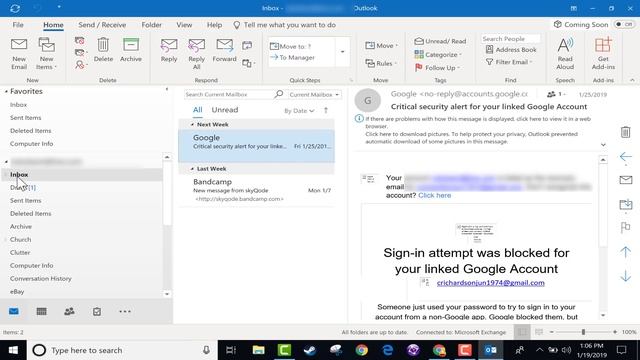Screen dimensions: 640x360
Task: Open the Windows Start menu
Action: 13,350
